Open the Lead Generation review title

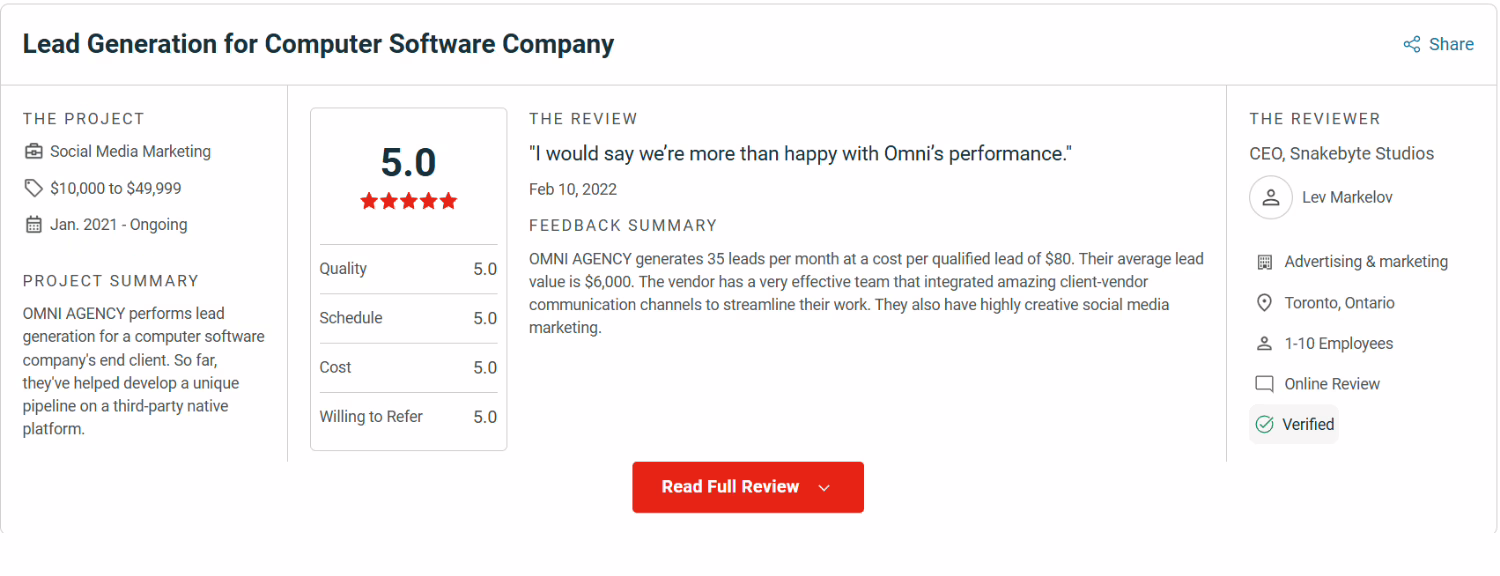[x=318, y=44]
